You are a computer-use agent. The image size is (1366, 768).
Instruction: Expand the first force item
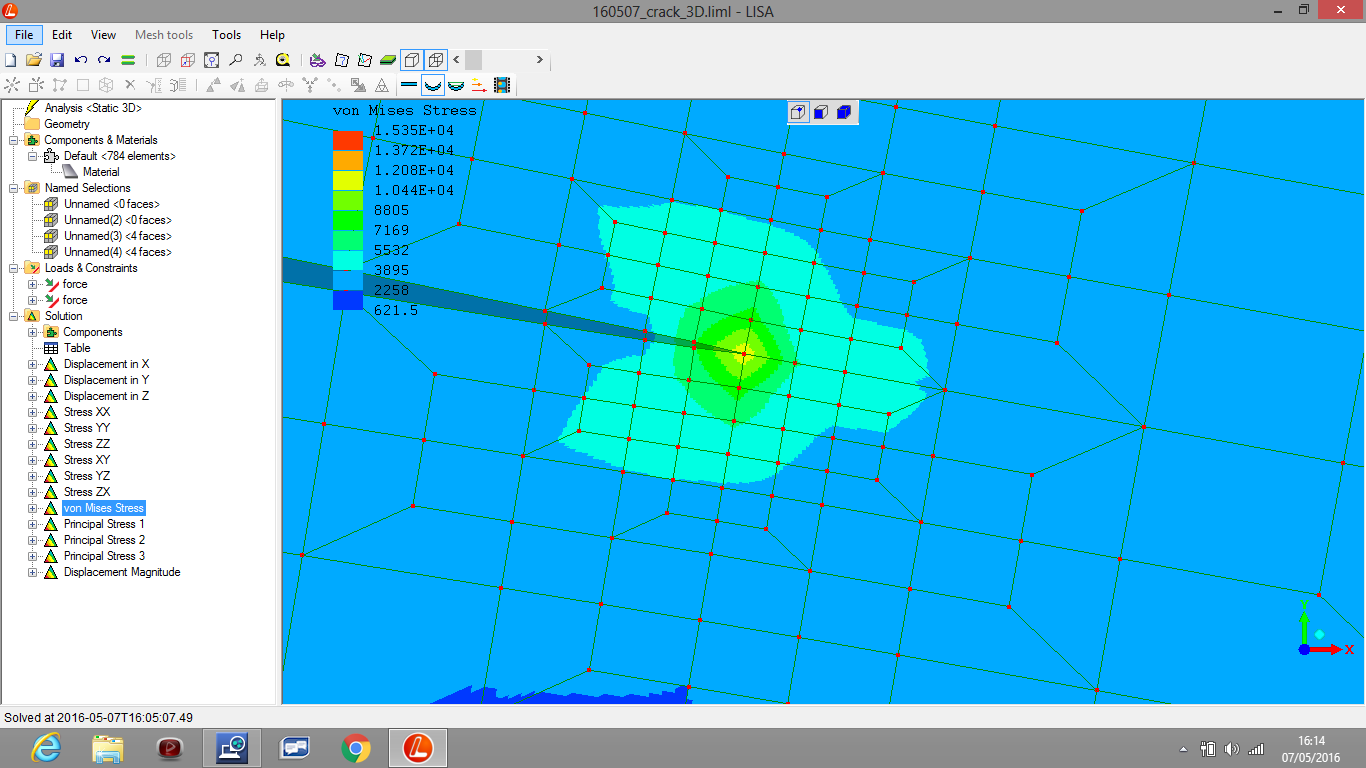tap(33, 284)
